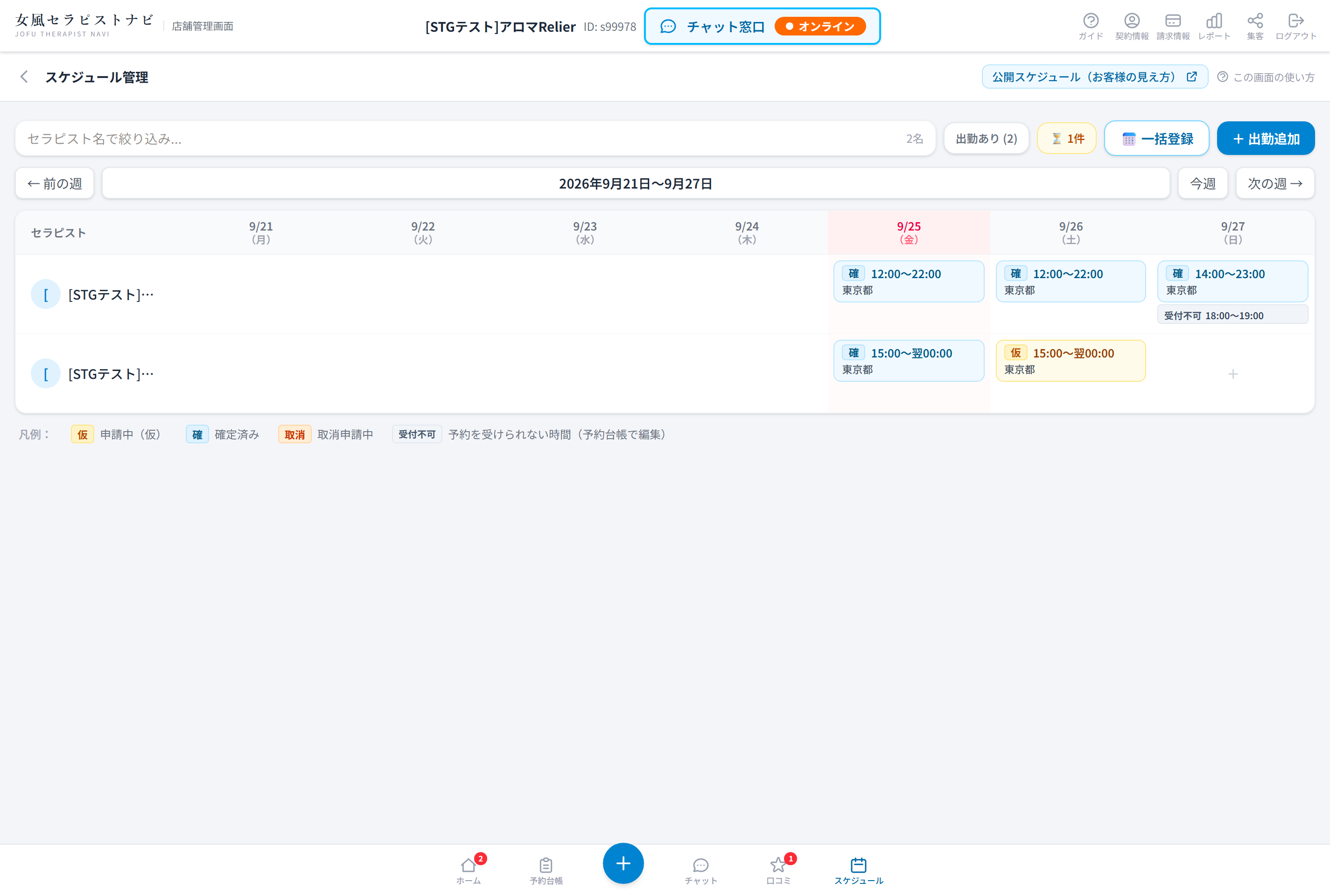Viewport: 1344px width, 896px height.
Task: Open the チャット窓口 chat window button
Action: pyautogui.click(x=770, y=26)
